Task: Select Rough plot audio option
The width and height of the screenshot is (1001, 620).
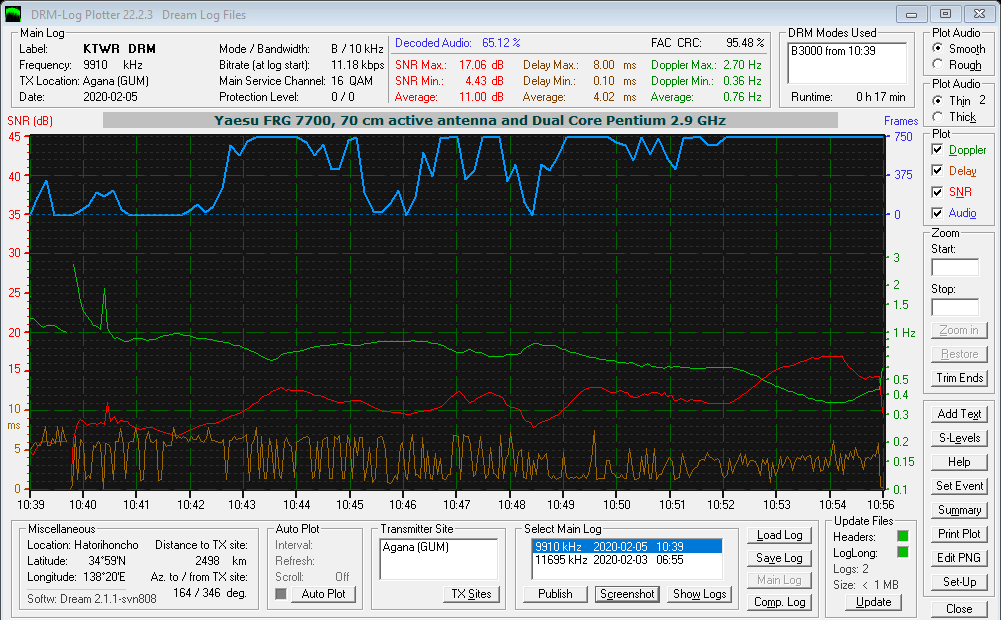Action: [x=937, y=64]
